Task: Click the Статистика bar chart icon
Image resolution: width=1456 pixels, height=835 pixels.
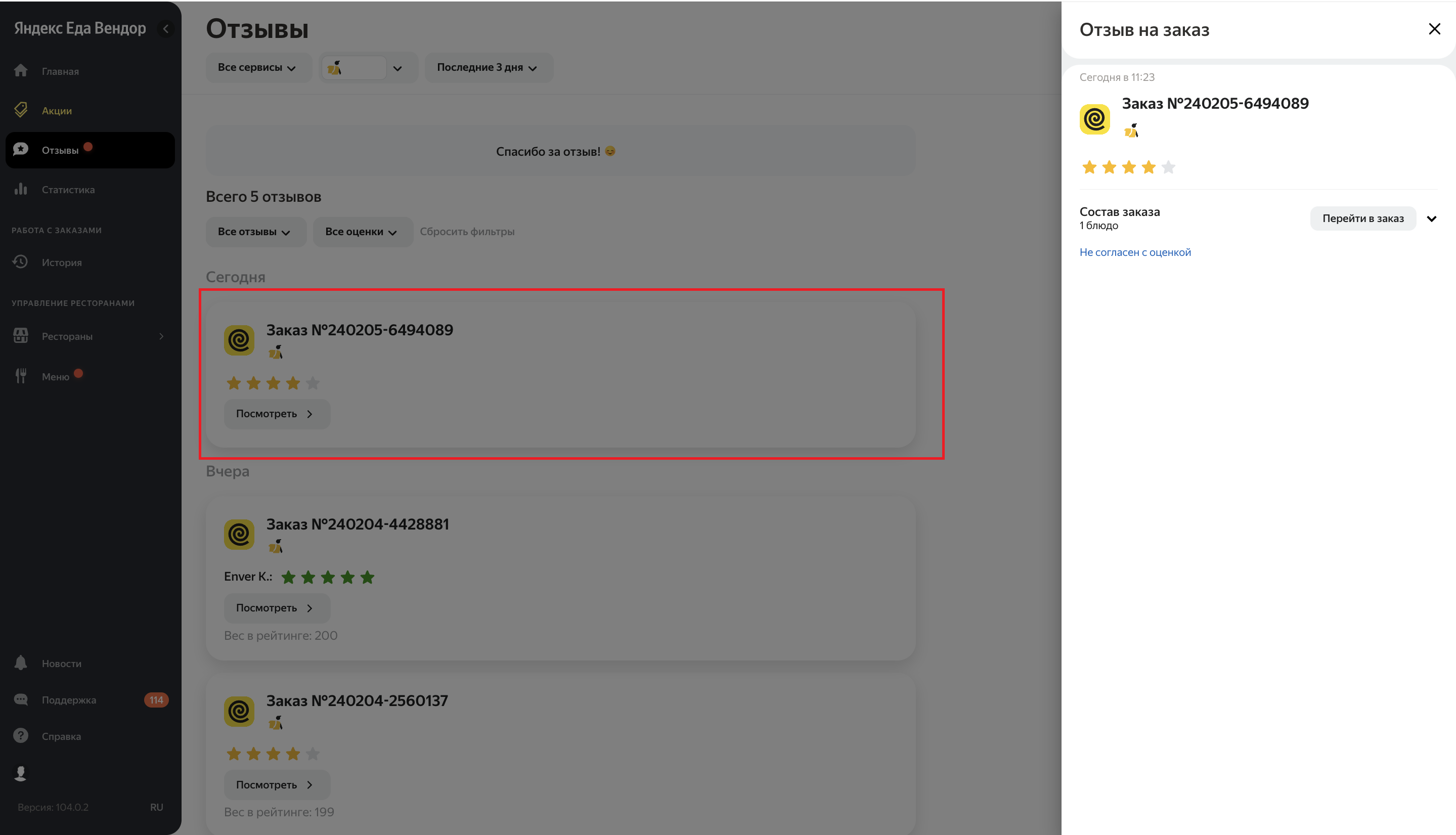Action: [x=21, y=189]
